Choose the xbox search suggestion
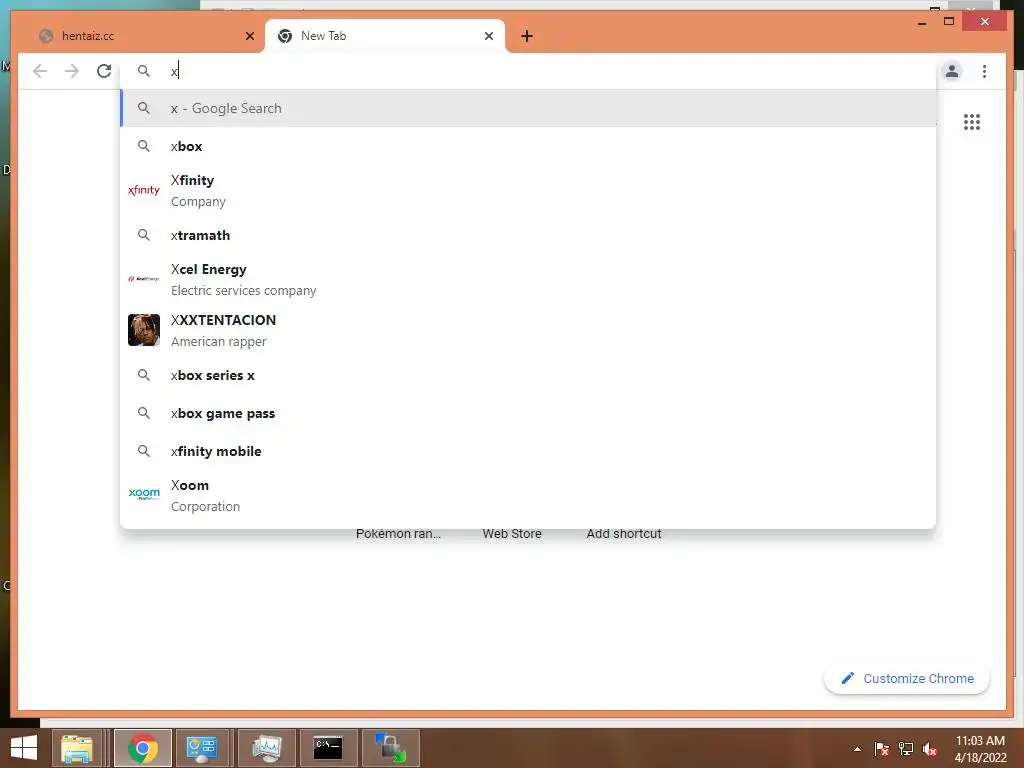The height and width of the screenshot is (768, 1024). (x=528, y=146)
